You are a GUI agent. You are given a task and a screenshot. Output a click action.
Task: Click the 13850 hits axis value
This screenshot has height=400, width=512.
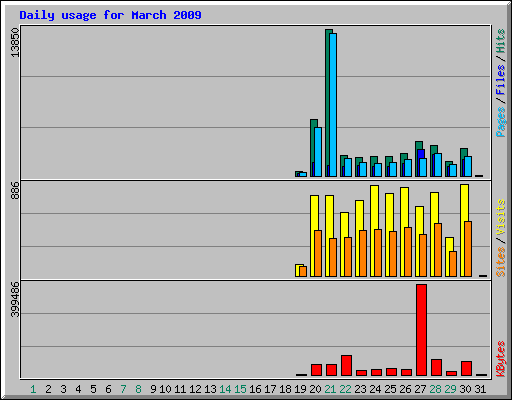(15, 42)
